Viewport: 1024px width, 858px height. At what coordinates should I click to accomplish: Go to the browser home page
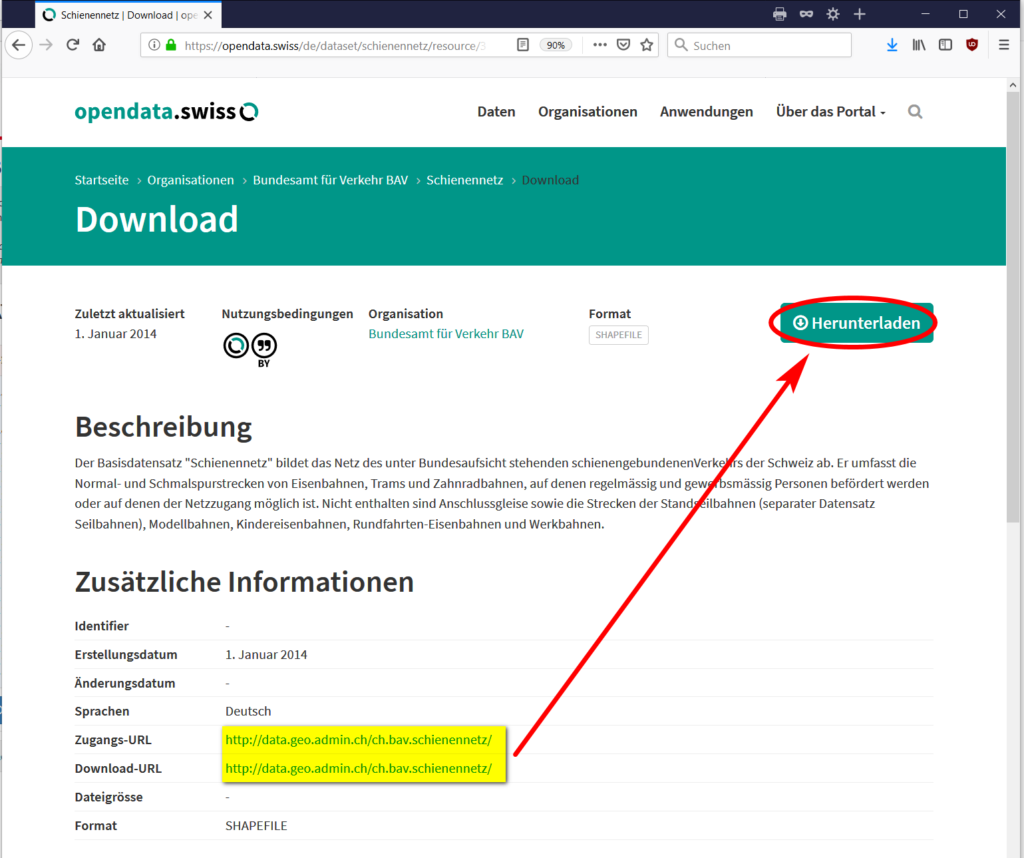click(x=99, y=45)
